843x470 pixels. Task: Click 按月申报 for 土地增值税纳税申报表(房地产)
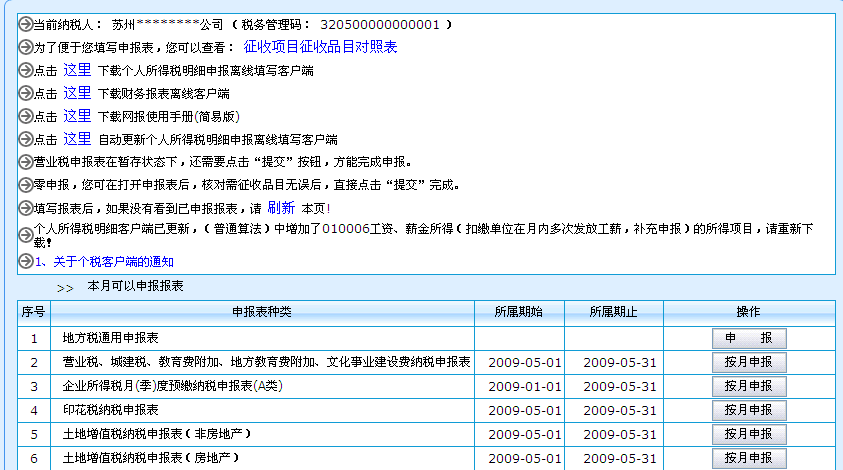[x=749, y=458]
